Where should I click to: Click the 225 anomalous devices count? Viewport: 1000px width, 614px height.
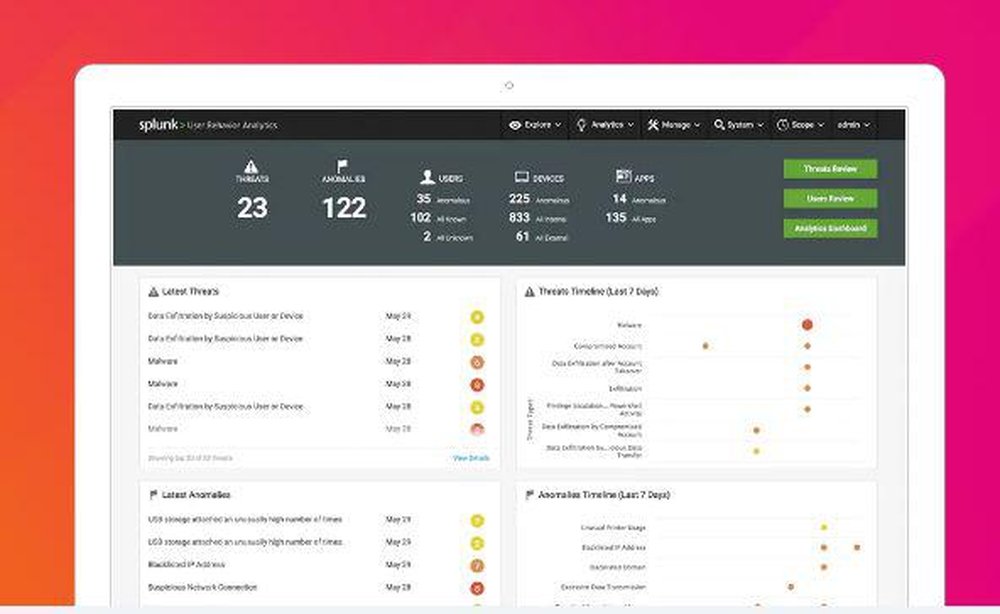click(519, 199)
